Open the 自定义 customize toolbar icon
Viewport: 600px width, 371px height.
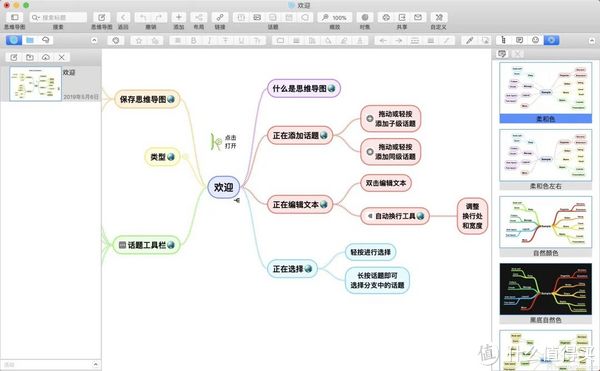pos(439,17)
